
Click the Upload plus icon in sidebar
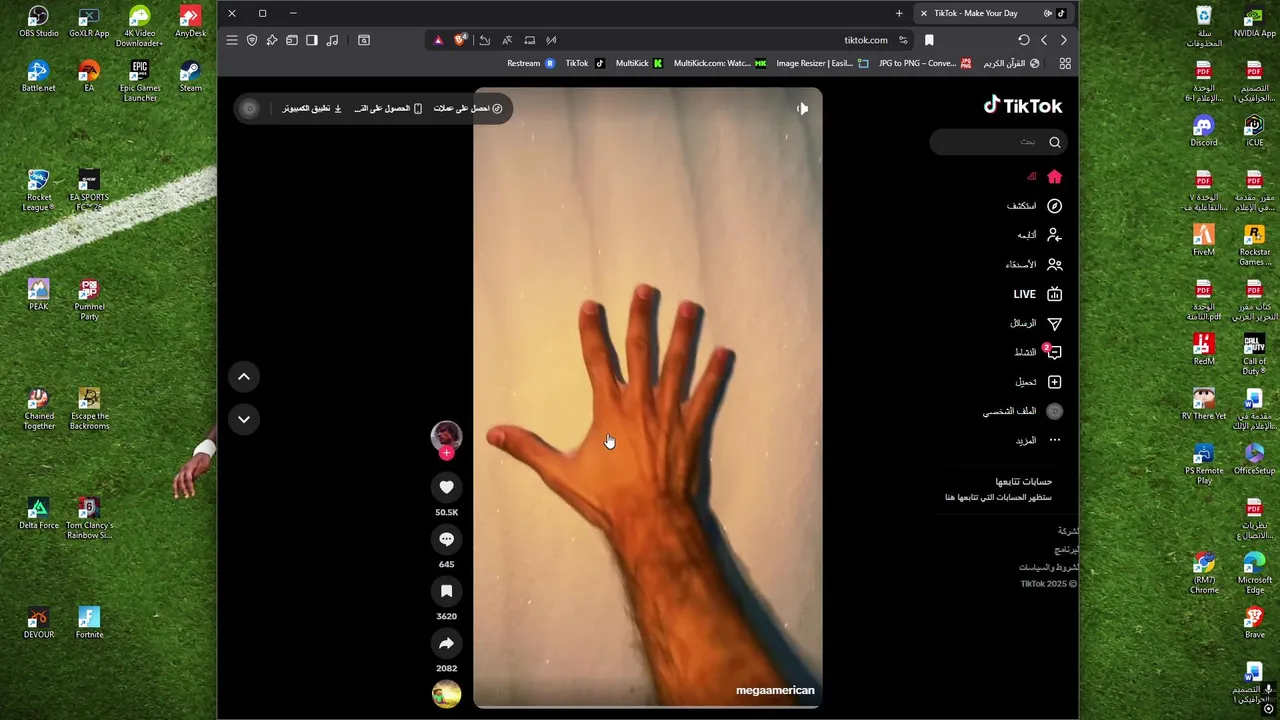(x=1054, y=382)
